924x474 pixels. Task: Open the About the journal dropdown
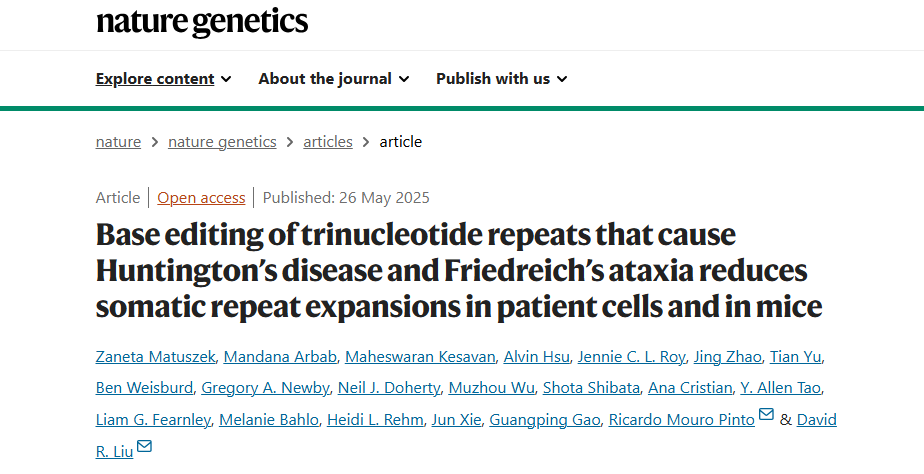tap(333, 78)
